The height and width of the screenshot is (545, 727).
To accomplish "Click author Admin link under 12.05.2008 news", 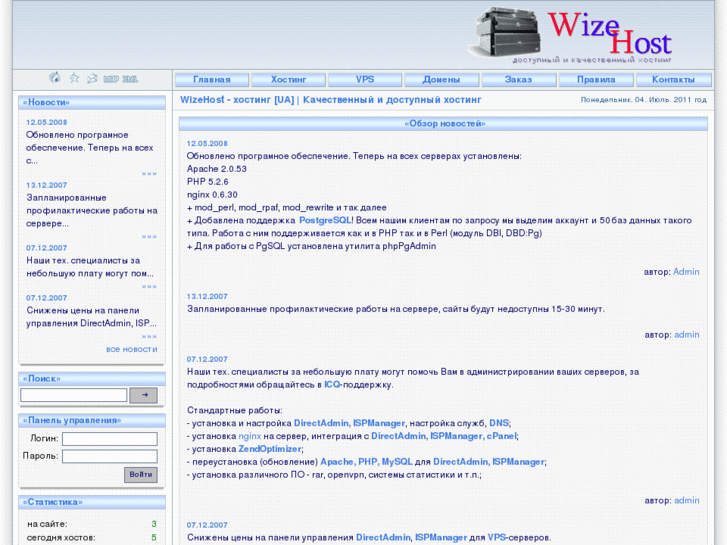I will point(686,272).
